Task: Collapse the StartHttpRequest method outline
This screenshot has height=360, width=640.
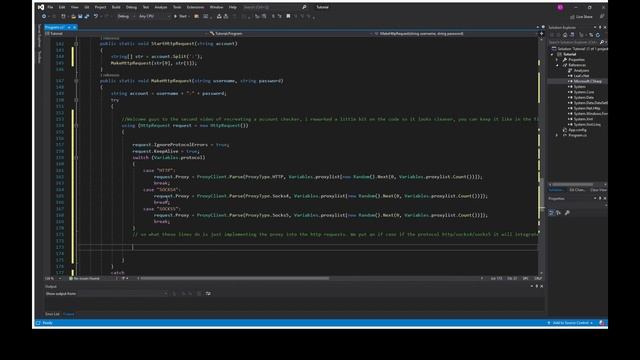Action: point(76,44)
